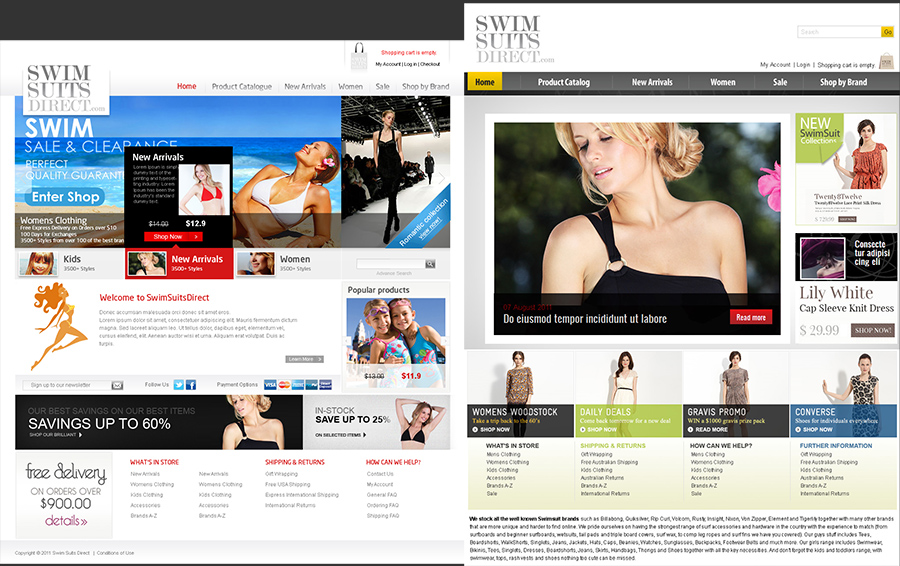Open the Facebook follow icon
This screenshot has width=900, height=566.
pyautogui.click(x=191, y=385)
